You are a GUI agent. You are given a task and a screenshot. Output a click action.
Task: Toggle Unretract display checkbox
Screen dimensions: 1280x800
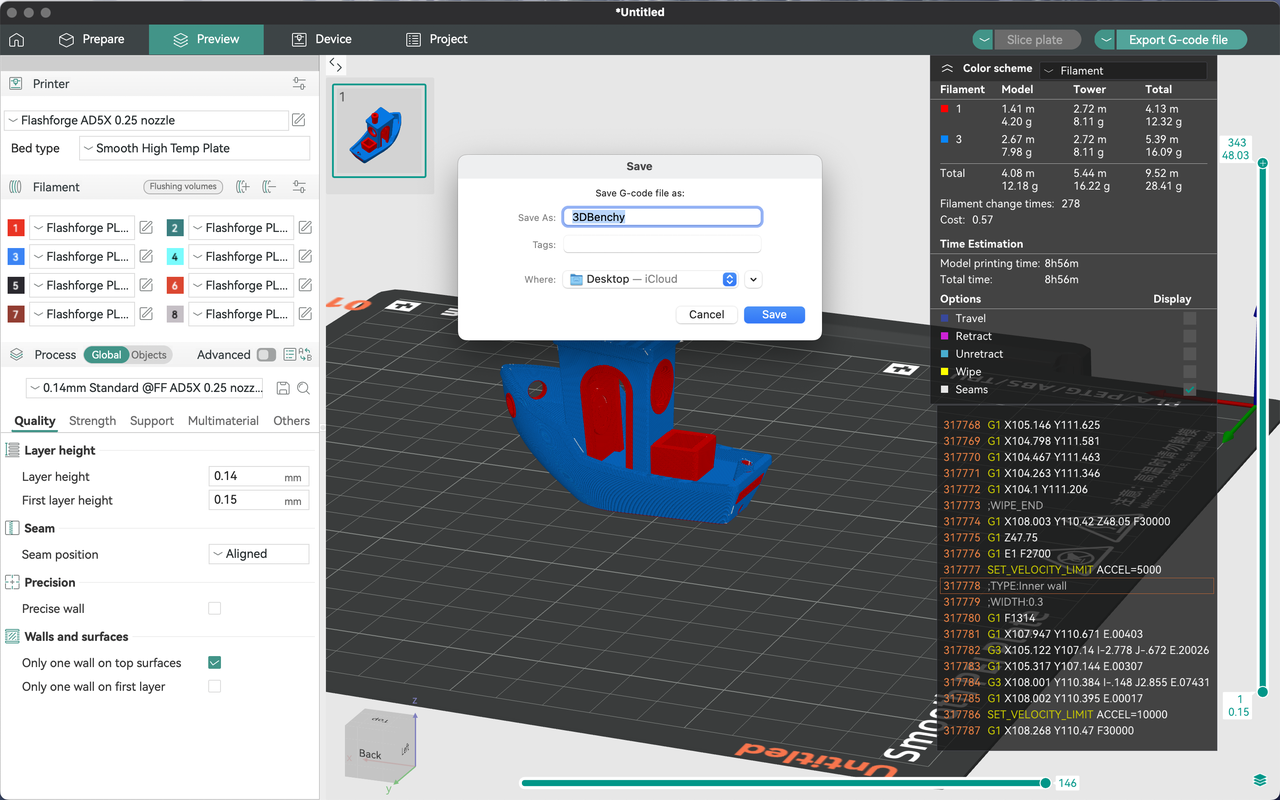tap(1190, 354)
